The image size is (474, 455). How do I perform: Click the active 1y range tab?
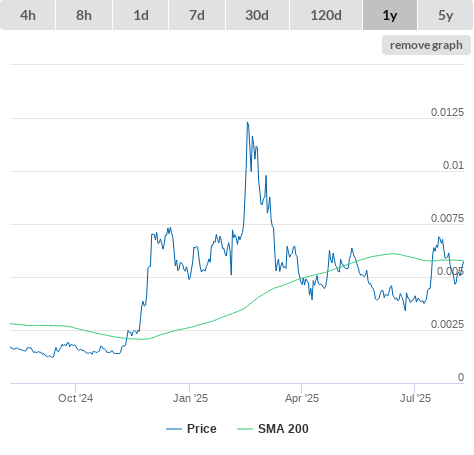click(390, 15)
